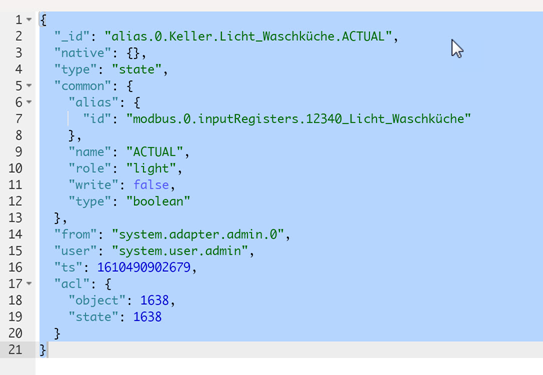Click the 1638 value for "state" on line 19
543x375 pixels.
148,317
